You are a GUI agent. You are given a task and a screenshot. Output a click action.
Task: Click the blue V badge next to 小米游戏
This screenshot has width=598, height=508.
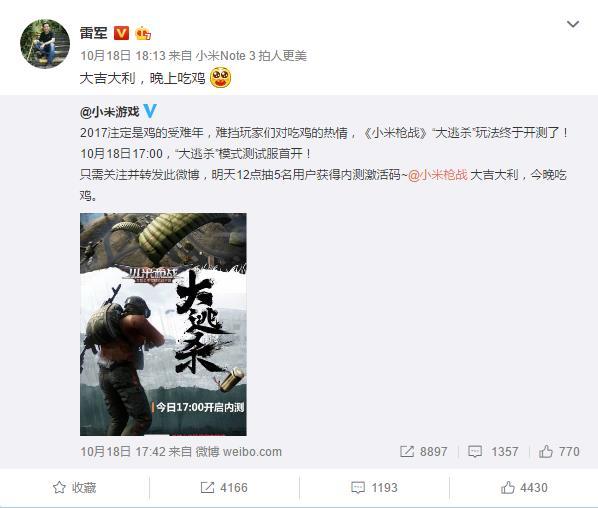150,111
